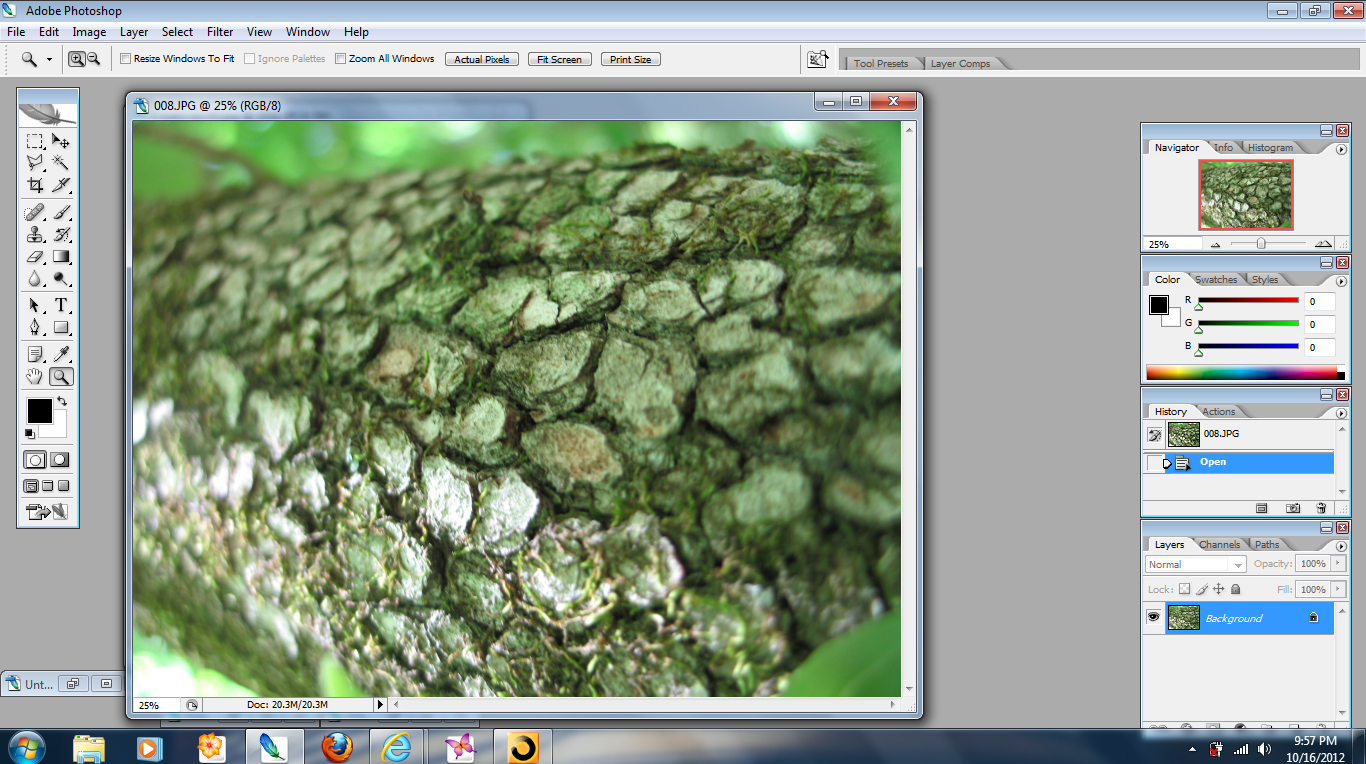Swap foreground and background colors

pos(61,402)
